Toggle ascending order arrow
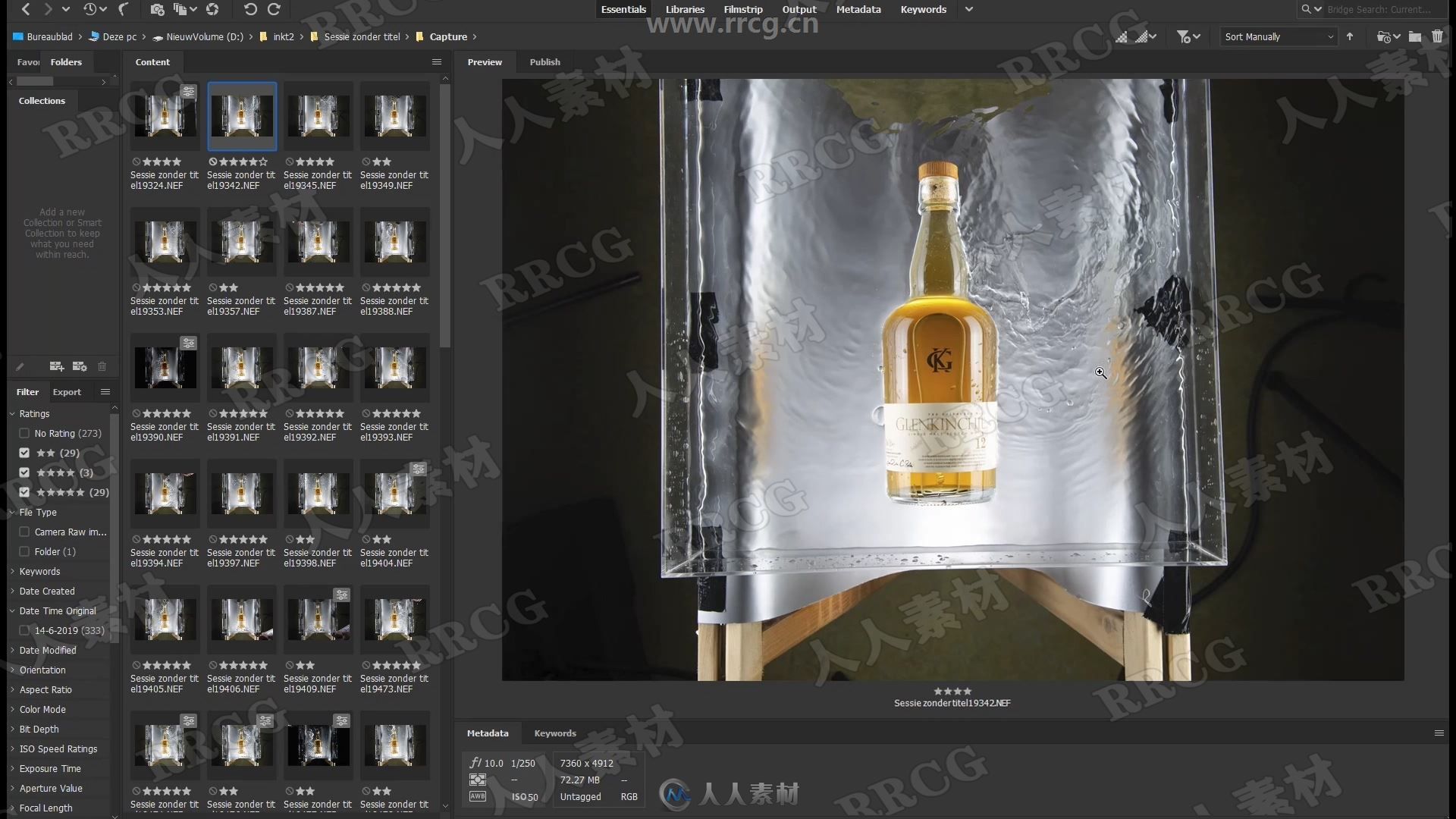 coord(1350,36)
